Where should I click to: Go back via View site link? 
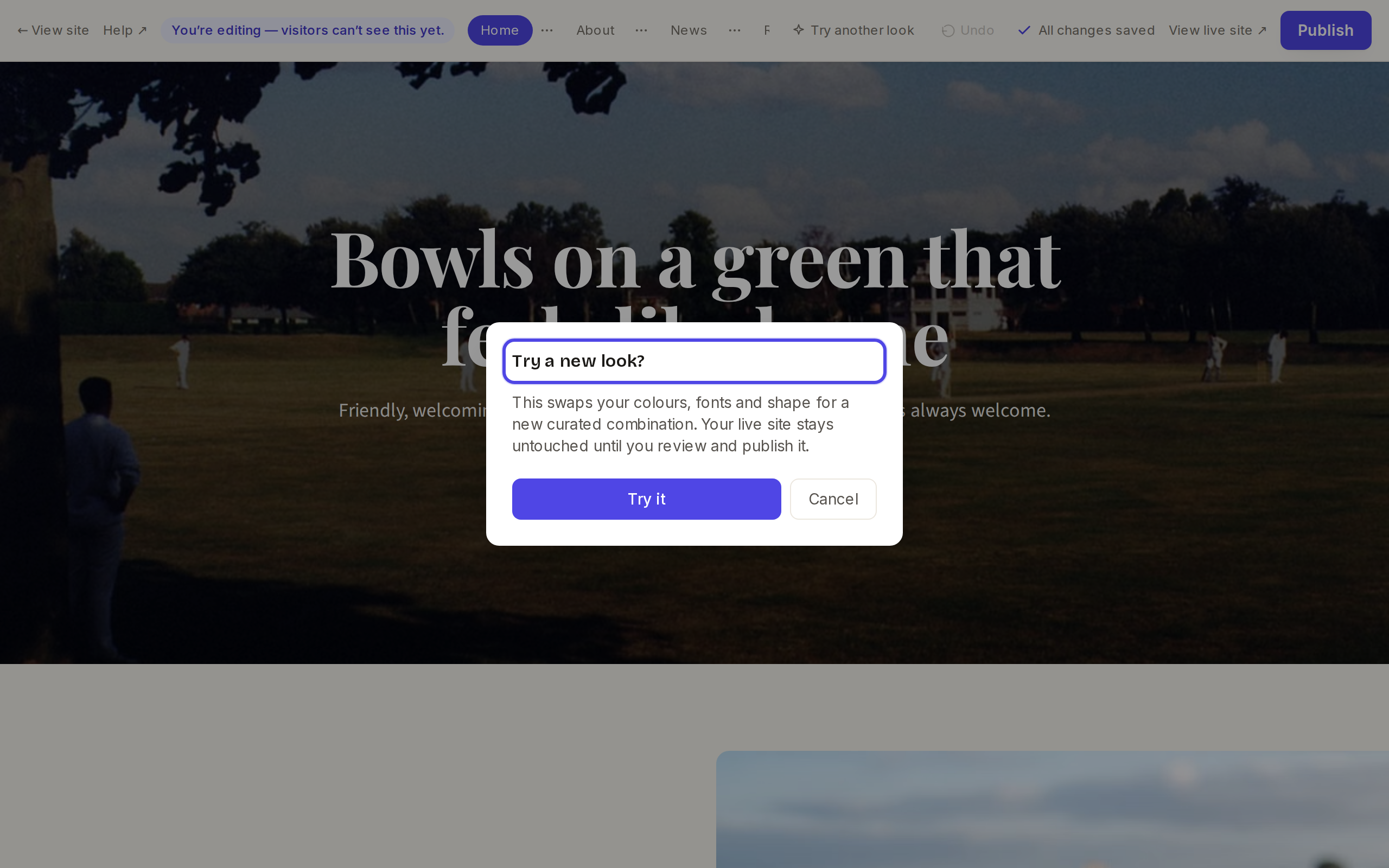[x=53, y=30]
